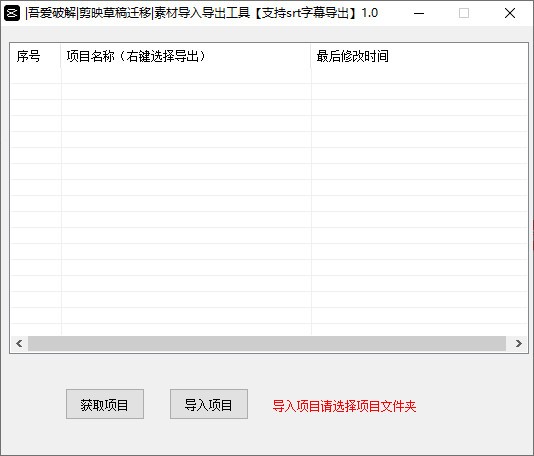Click the red 导入项目请选择项目文件夹 hint text

click(344, 406)
